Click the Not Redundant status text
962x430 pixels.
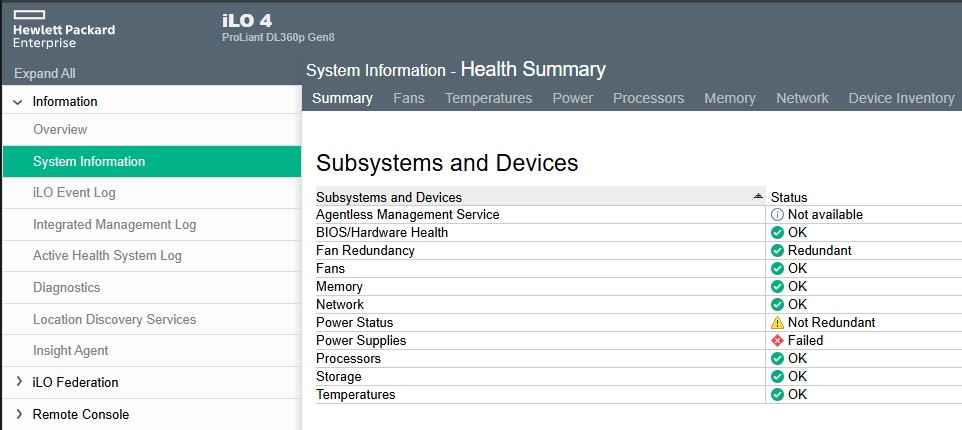click(x=831, y=323)
